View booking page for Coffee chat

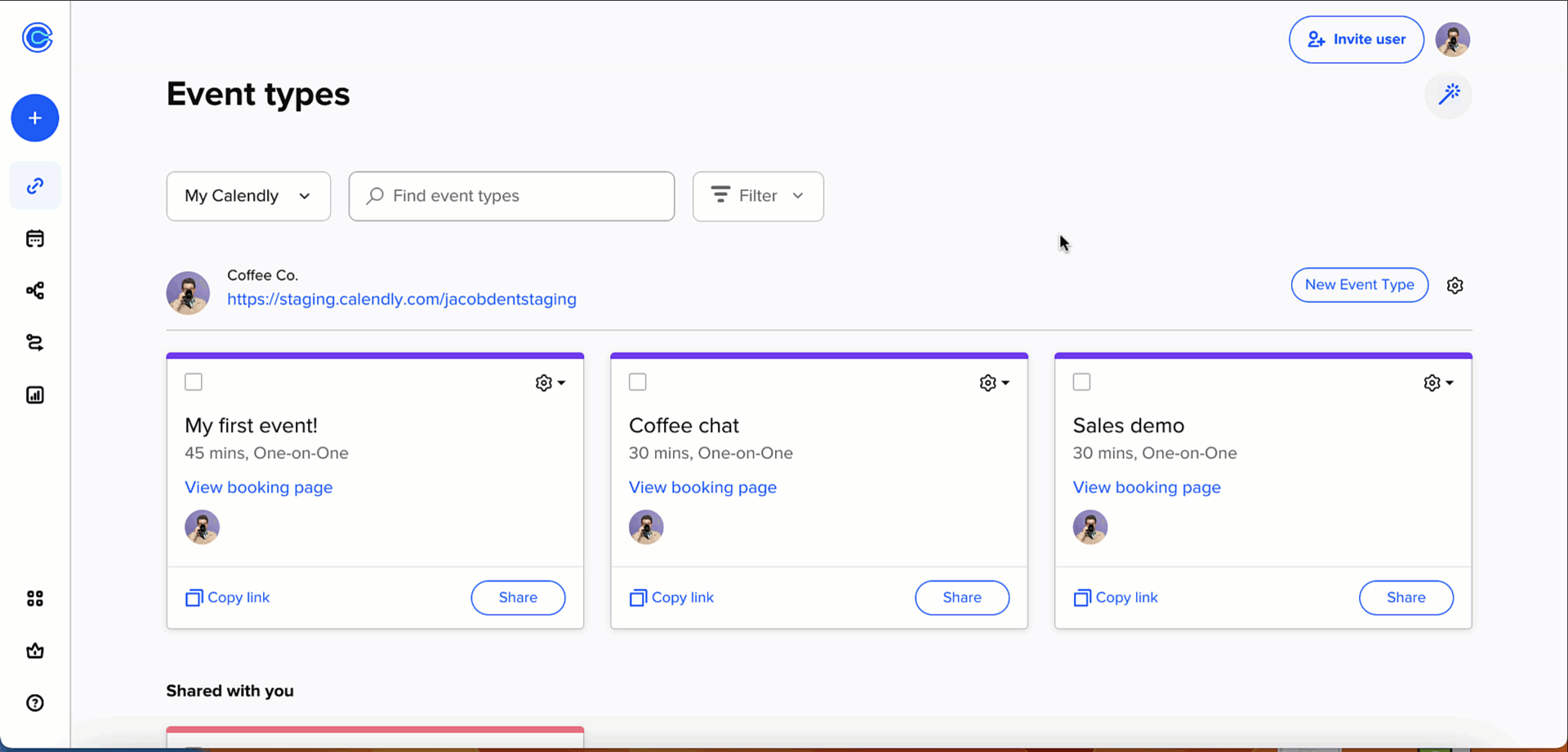[703, 487]
